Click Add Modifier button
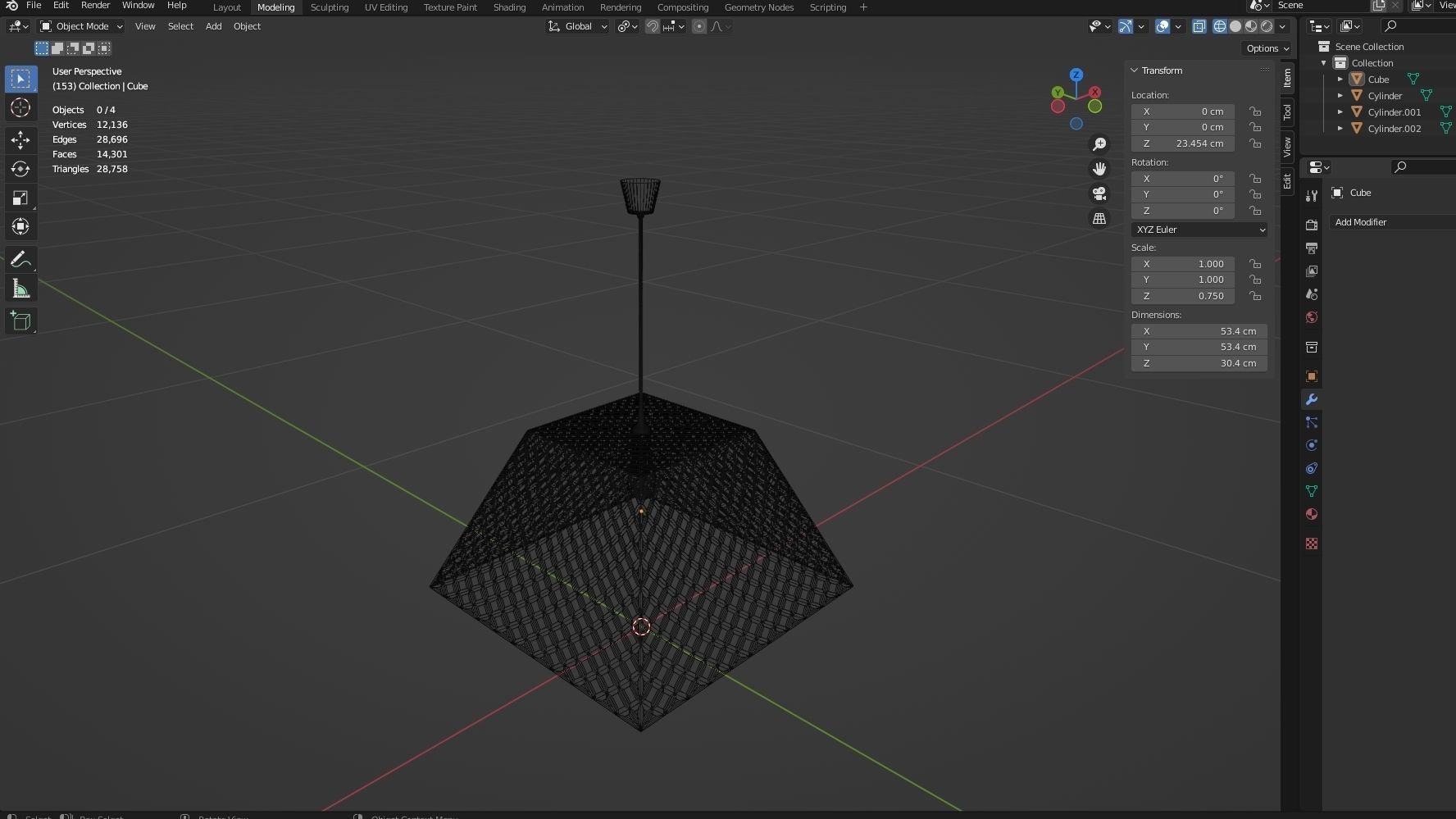 coord(1392,222)
